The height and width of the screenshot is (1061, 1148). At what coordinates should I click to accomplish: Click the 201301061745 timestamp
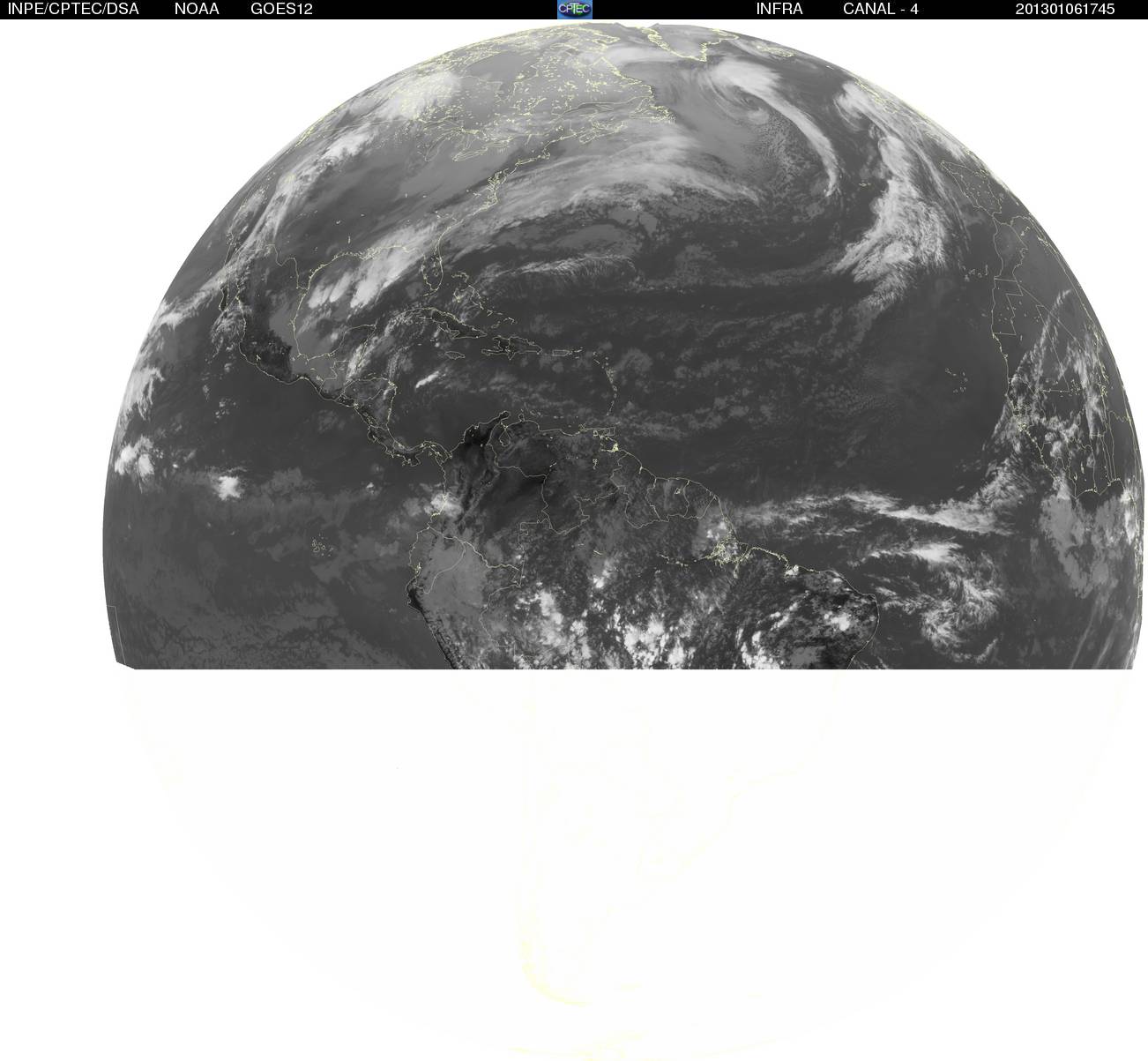(x=1065, y=10)
